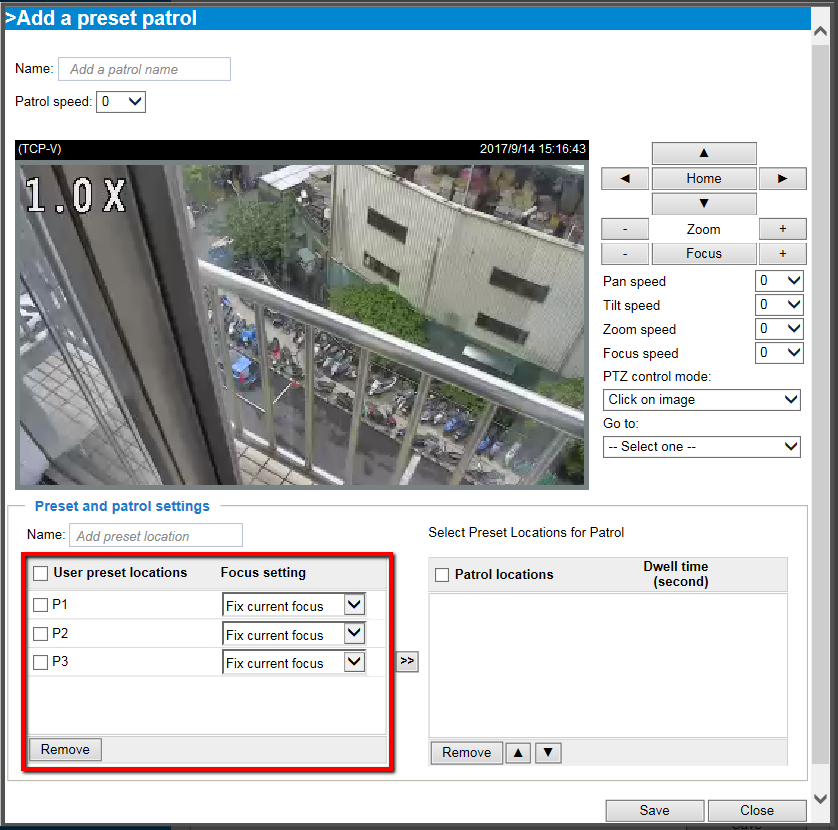Click the Add a patrol name field
The image size is (838, 830).
tap(143, 68)
